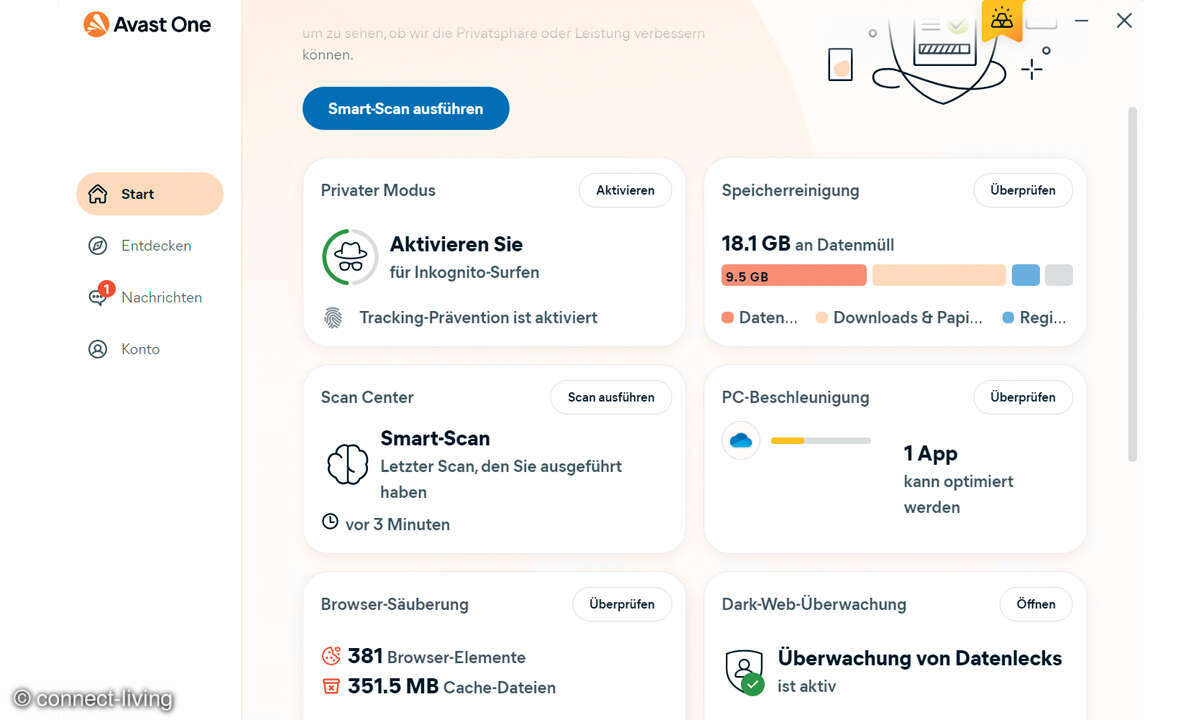Click the red 9.5 GB storage bar segment
The image size is (1200, 720).
794,275
